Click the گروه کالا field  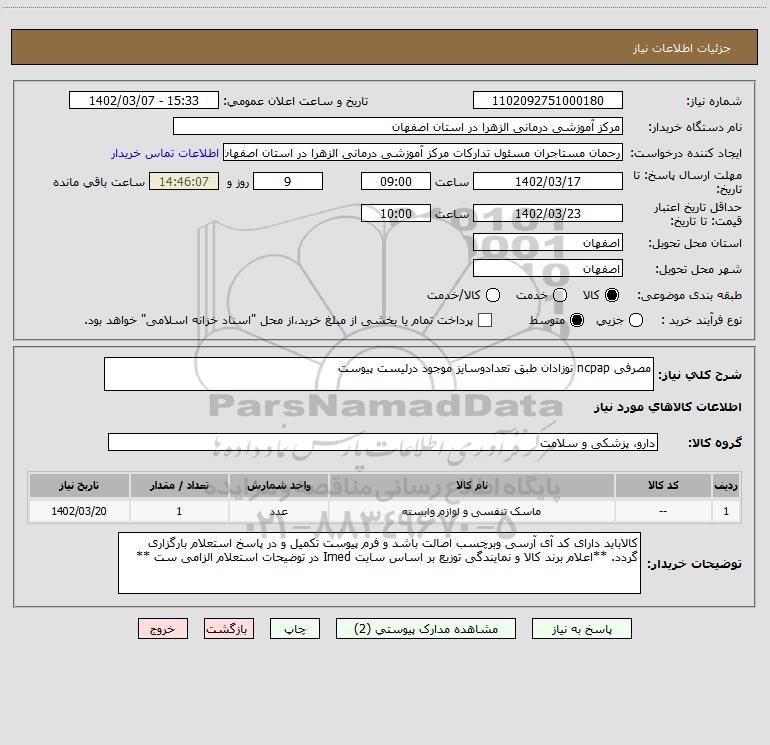click(383, 442)
